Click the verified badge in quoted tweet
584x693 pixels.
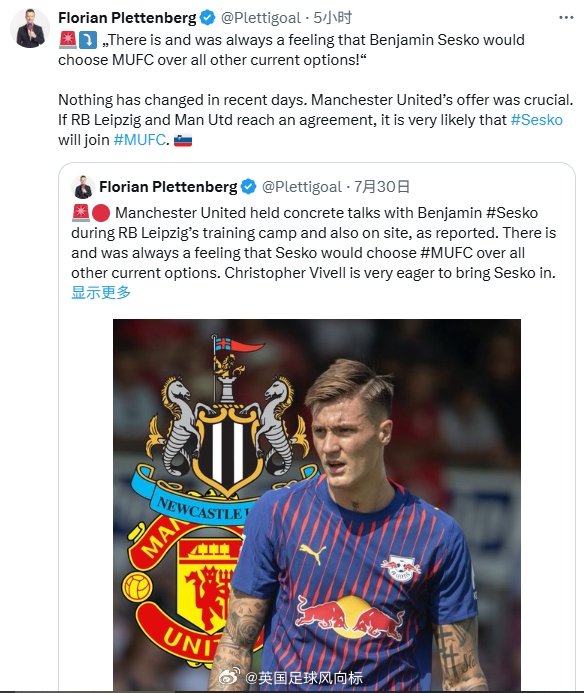(x=248, y=187)
